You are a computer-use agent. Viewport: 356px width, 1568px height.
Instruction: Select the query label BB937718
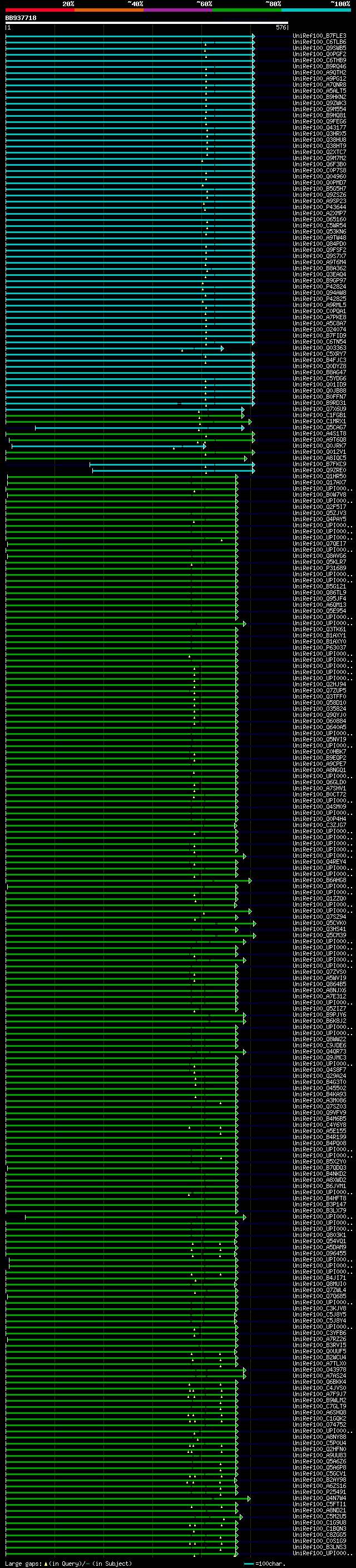coord(21,18)
